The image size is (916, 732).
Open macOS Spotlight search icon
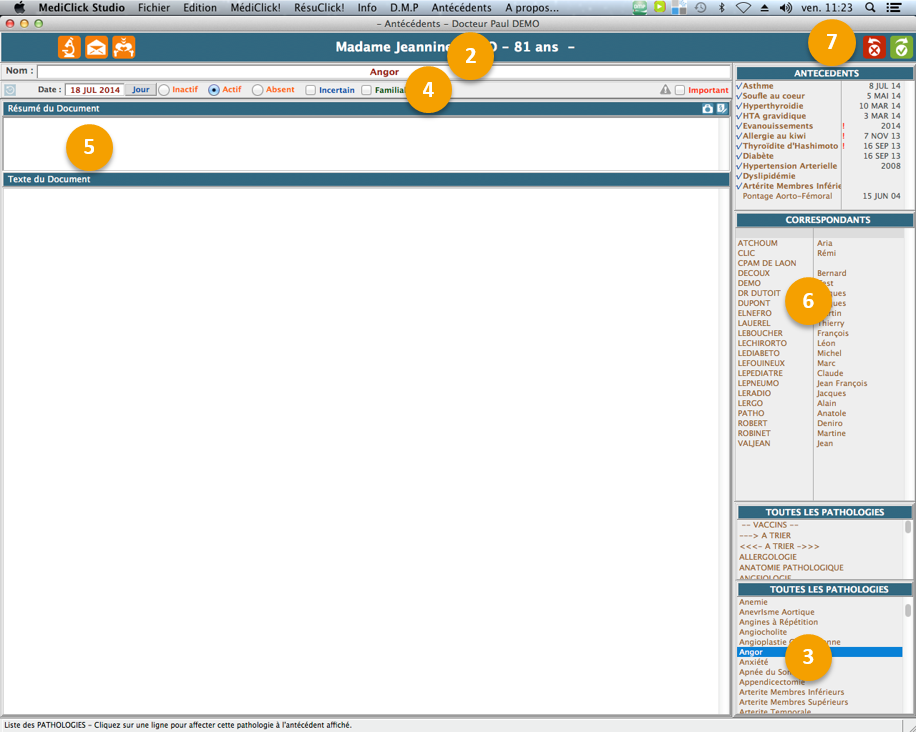pos(870,7)
